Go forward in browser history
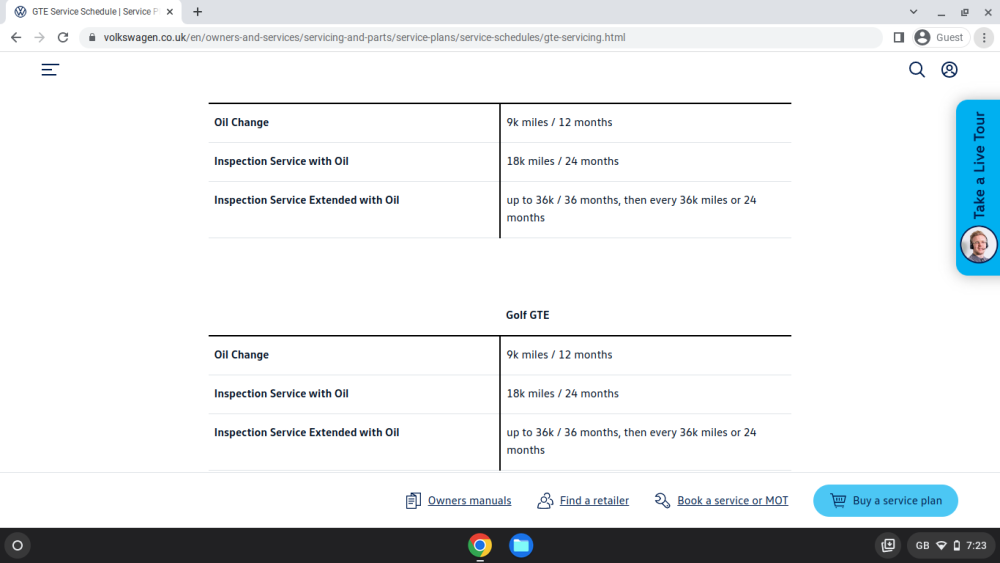 pos(40,38)
